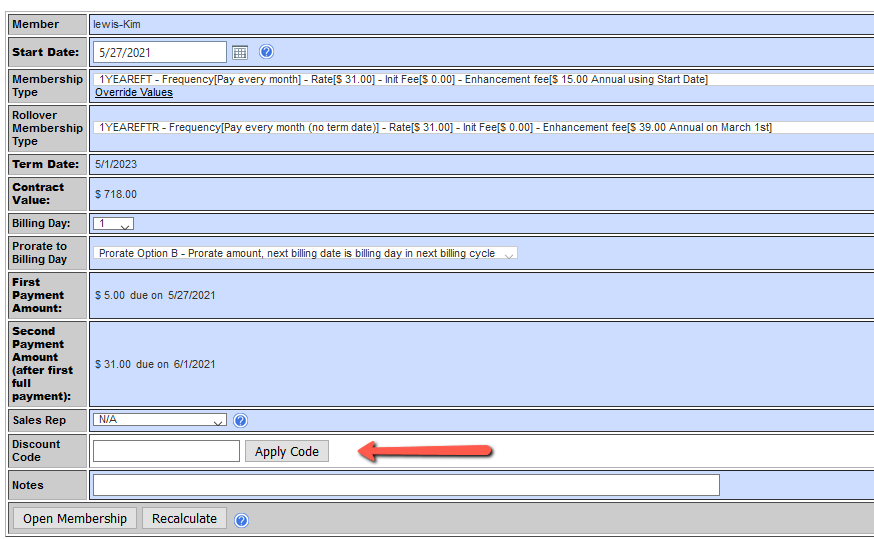Click the help icon beside Recalculate
Viewport: 874px width, 539px height.
coord(241,520)
